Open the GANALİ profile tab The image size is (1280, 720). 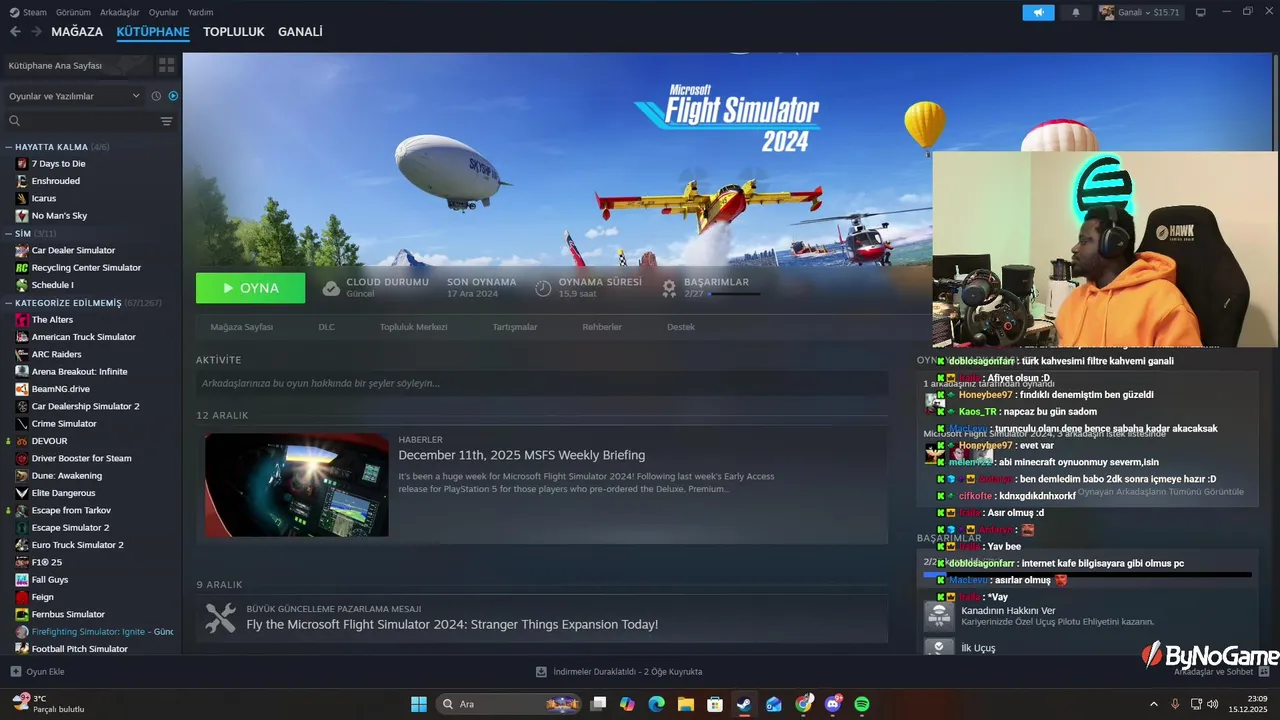[300, 32]
